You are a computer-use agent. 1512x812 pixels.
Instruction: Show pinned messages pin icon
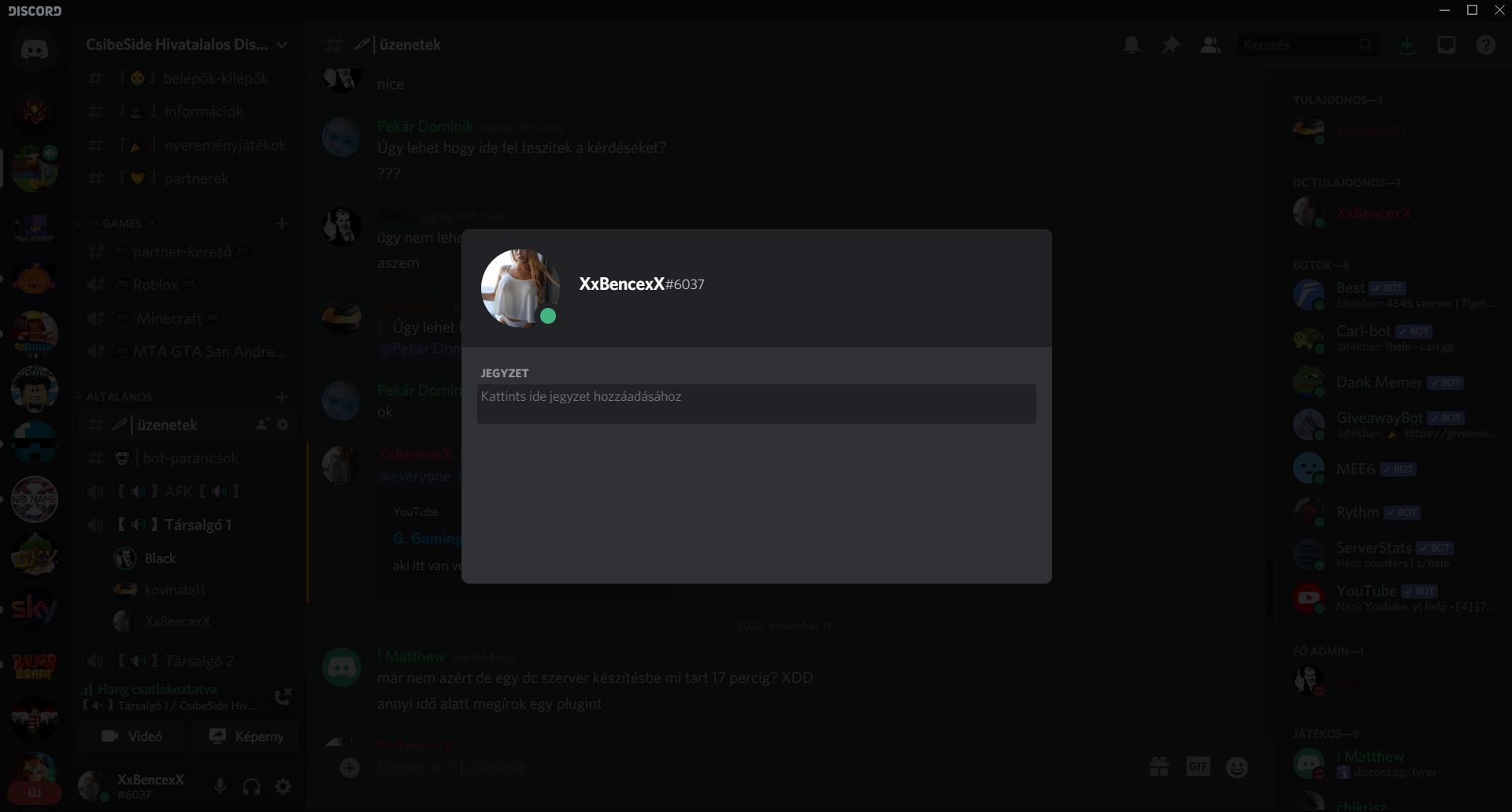pos(1171,45)
